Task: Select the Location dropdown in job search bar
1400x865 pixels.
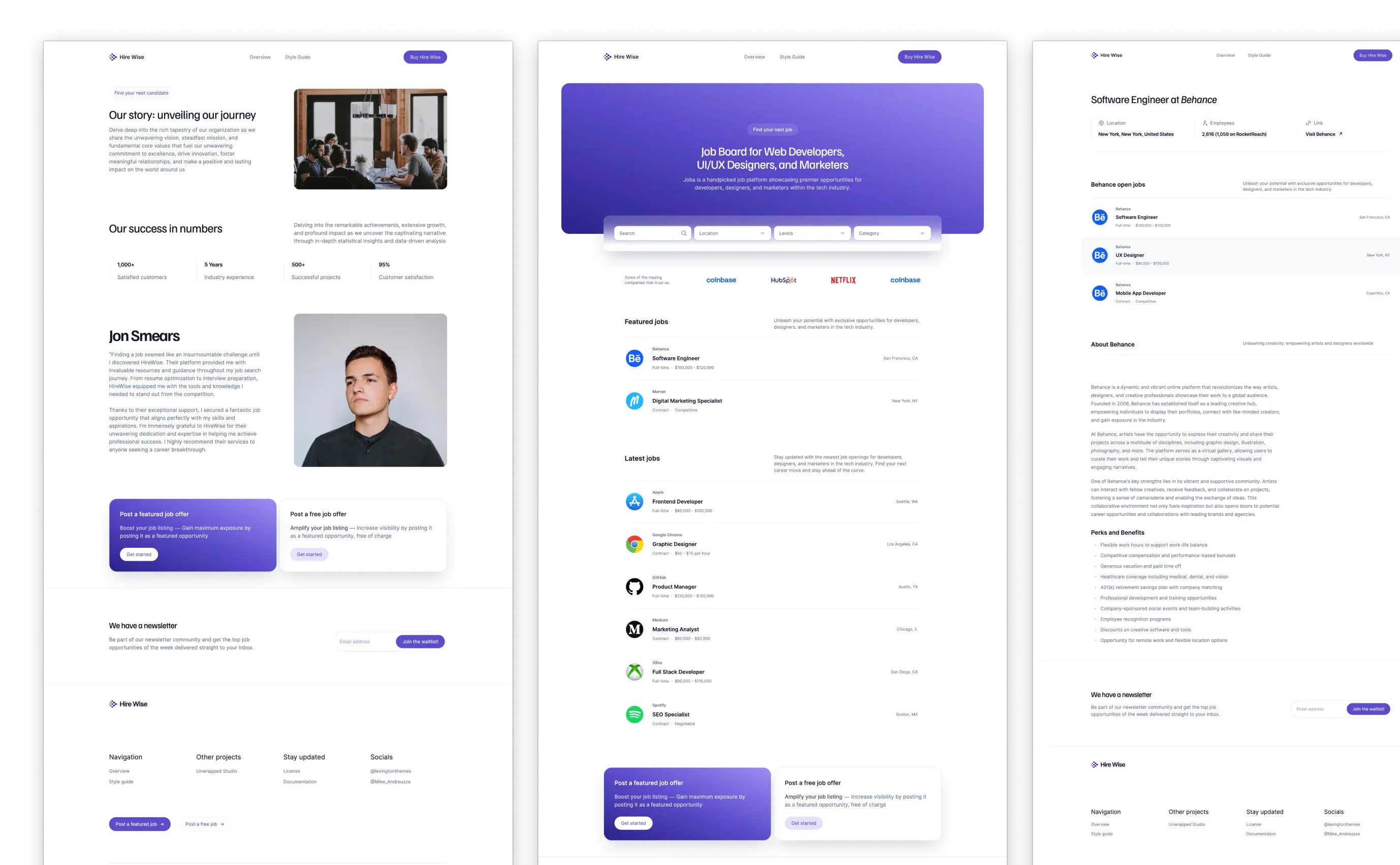Action: (731, 233)
